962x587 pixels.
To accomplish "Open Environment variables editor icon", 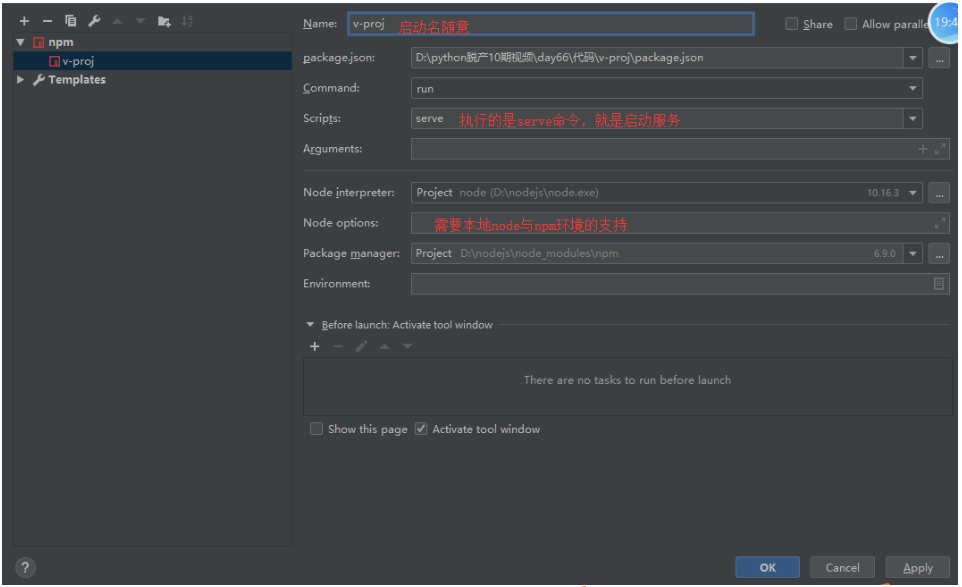I will point(939,284).
